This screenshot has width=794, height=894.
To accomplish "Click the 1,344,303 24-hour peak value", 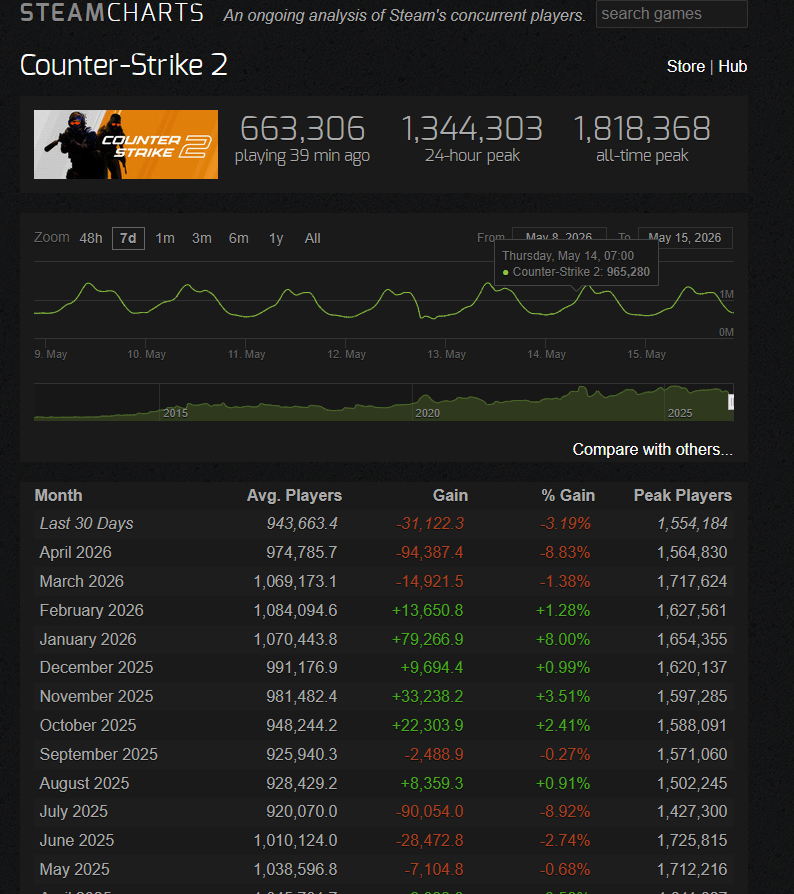I will coord(472,128).
